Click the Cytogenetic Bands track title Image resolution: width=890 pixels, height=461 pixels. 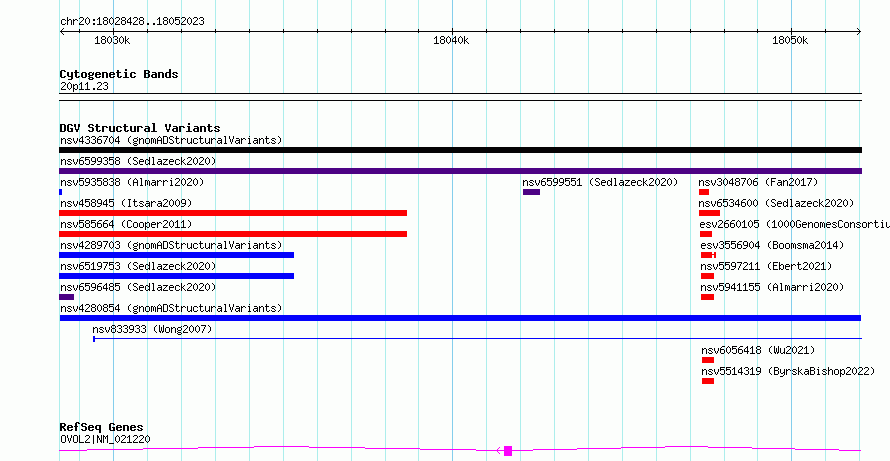(x=119, y=74)
